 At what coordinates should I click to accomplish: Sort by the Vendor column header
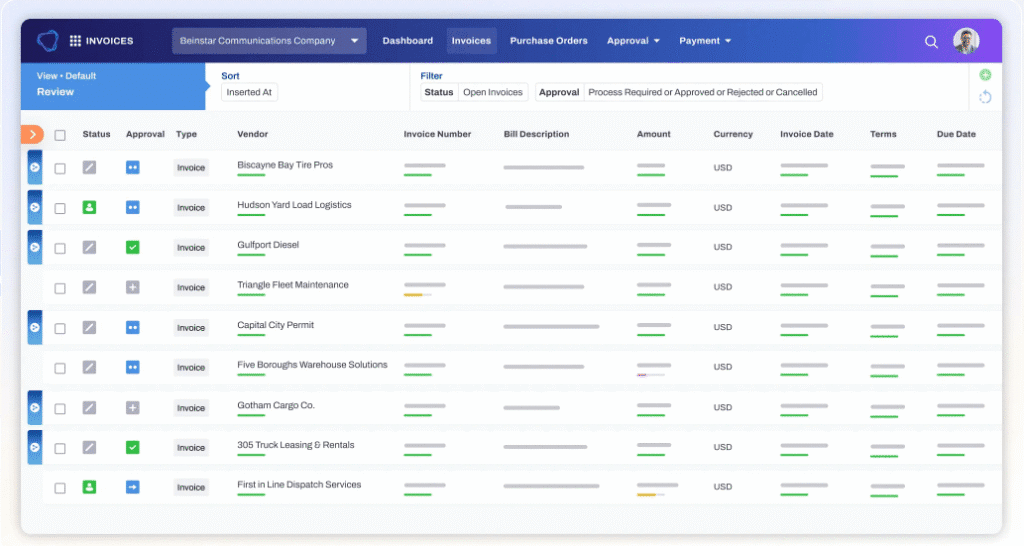(x=253, y=134)
